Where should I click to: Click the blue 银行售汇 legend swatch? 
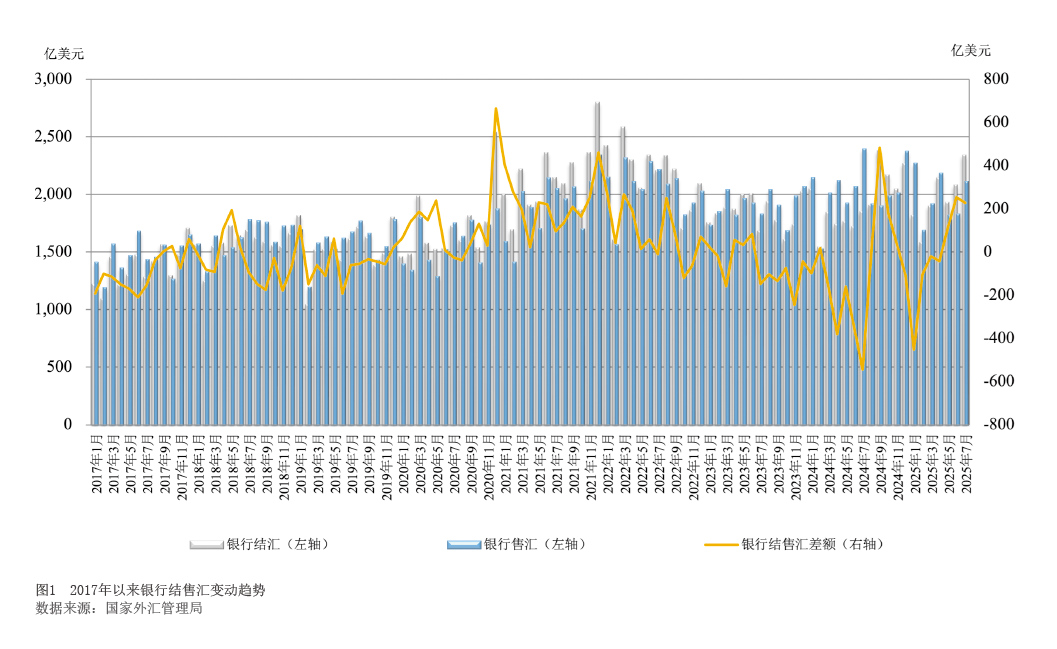464,545
